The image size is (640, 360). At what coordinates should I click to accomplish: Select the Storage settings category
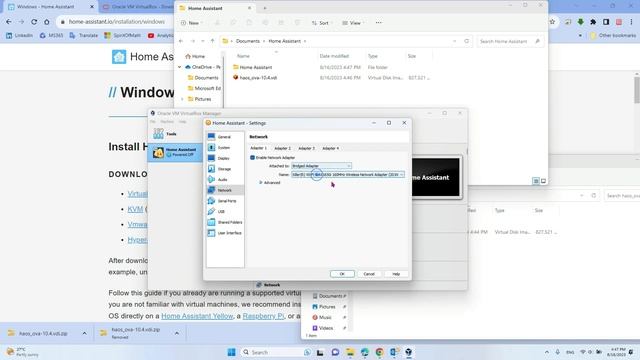[x=225, y=169]
